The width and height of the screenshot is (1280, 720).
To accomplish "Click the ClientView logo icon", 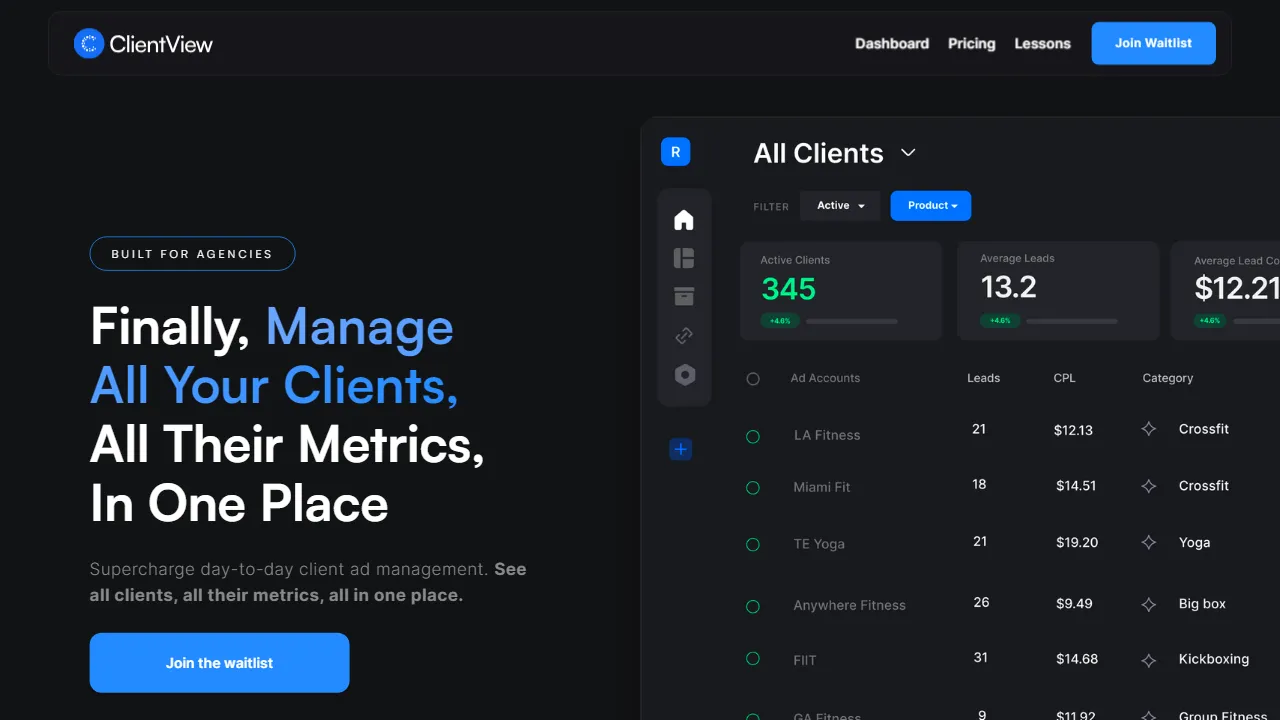I will 89,43.
